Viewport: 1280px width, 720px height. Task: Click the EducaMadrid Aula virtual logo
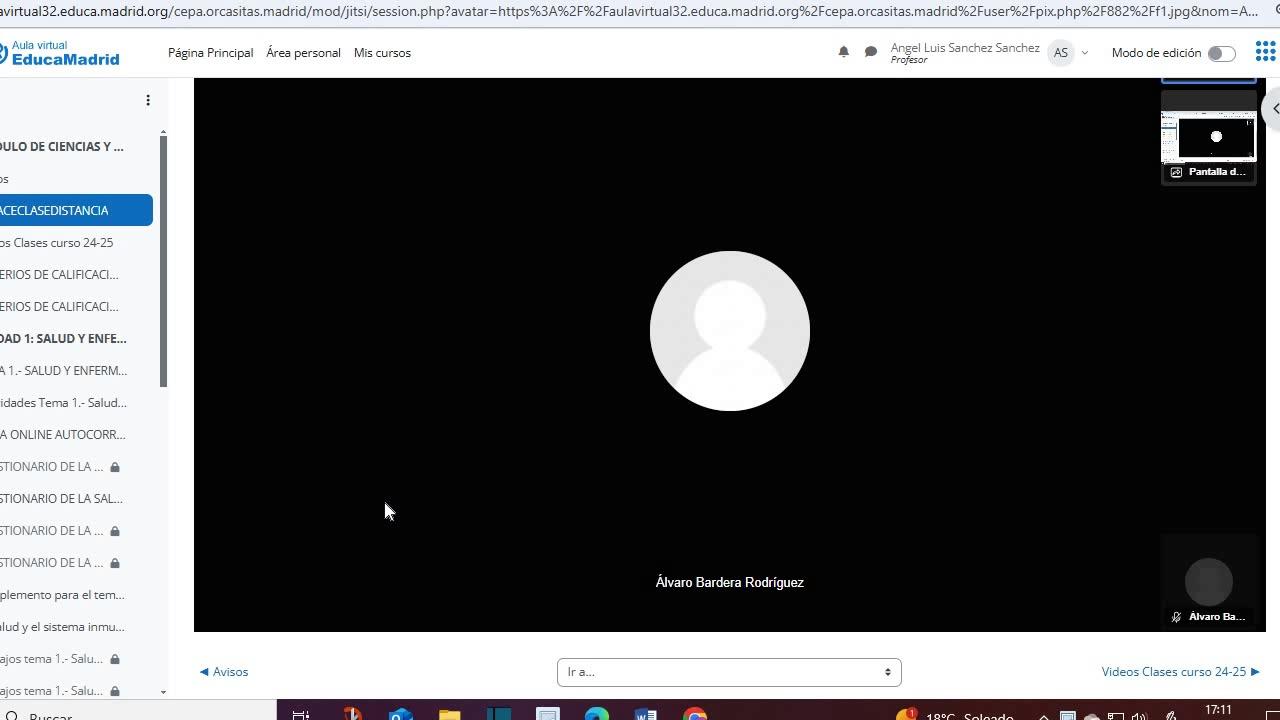click(60, 53)
